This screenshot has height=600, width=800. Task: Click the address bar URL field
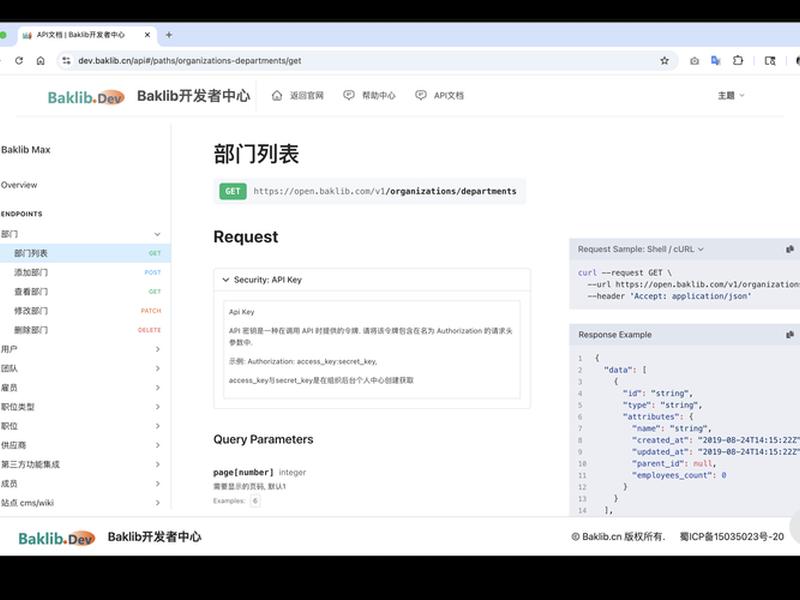pyautogui.click(x=367, y=61)
